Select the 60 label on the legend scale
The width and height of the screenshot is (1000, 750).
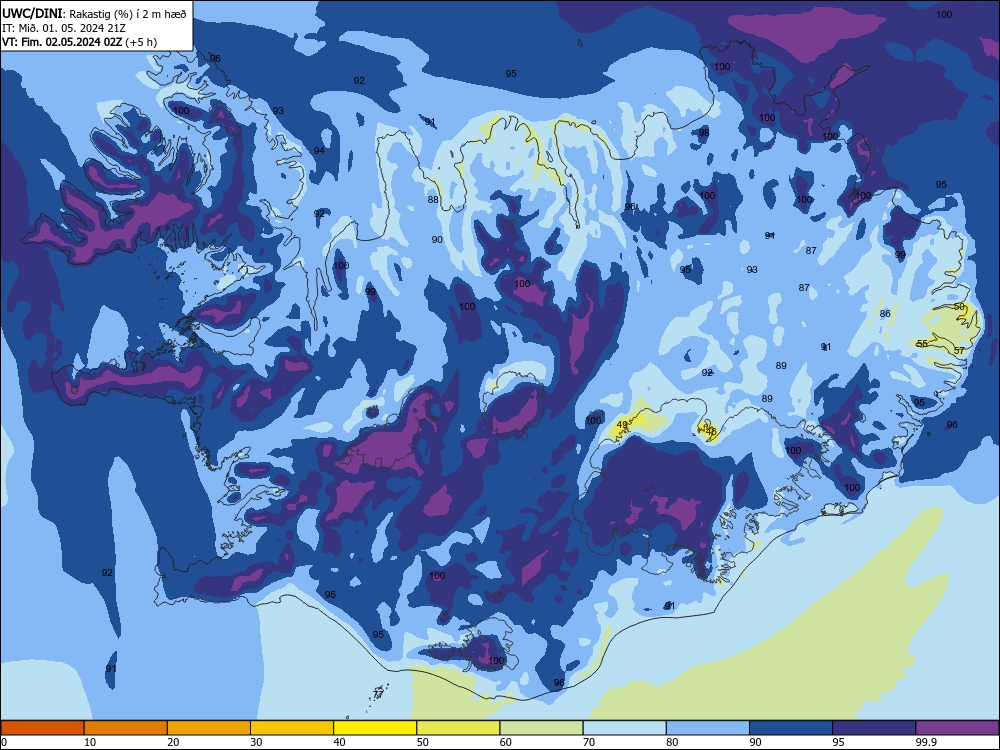point(506,742)
